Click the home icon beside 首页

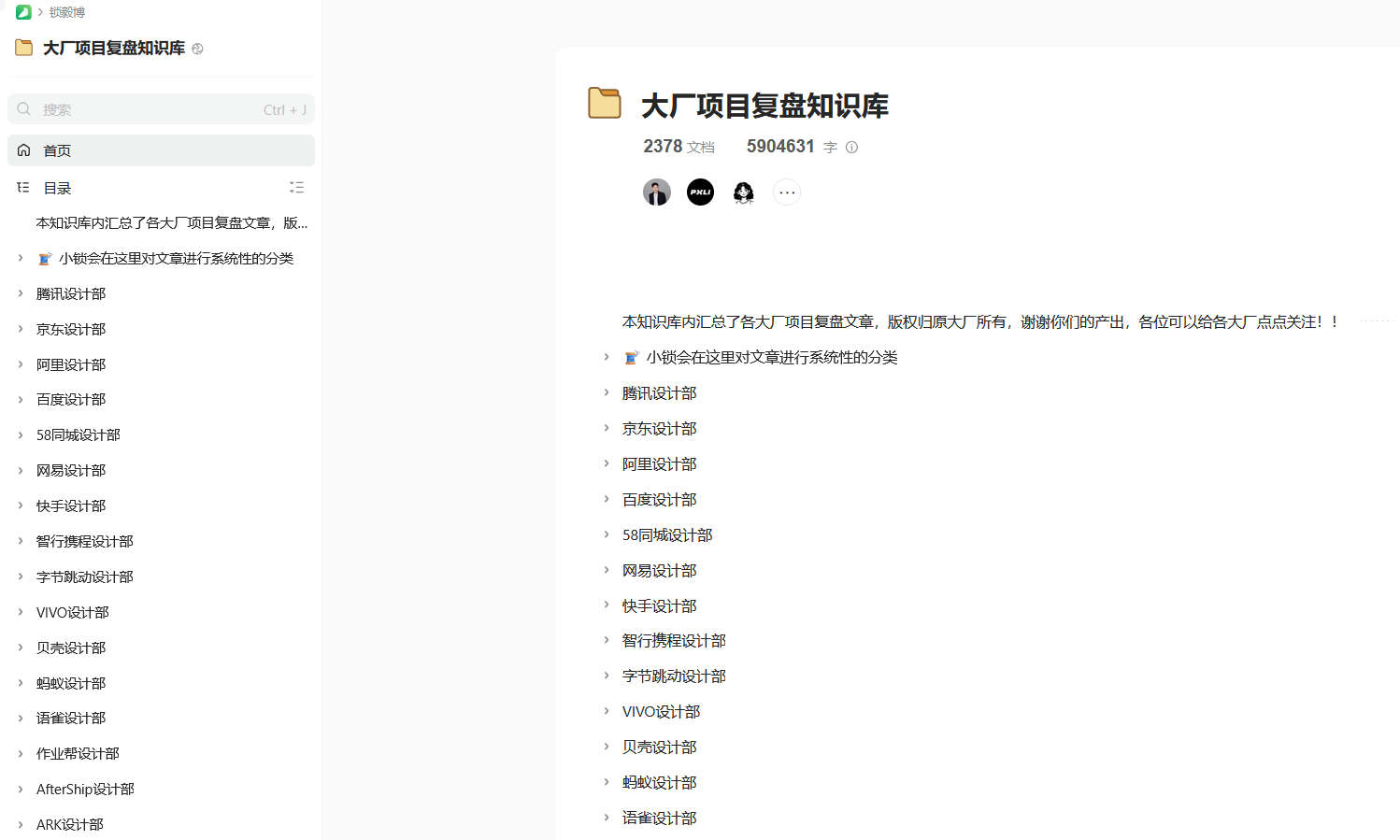click(24, 150)
